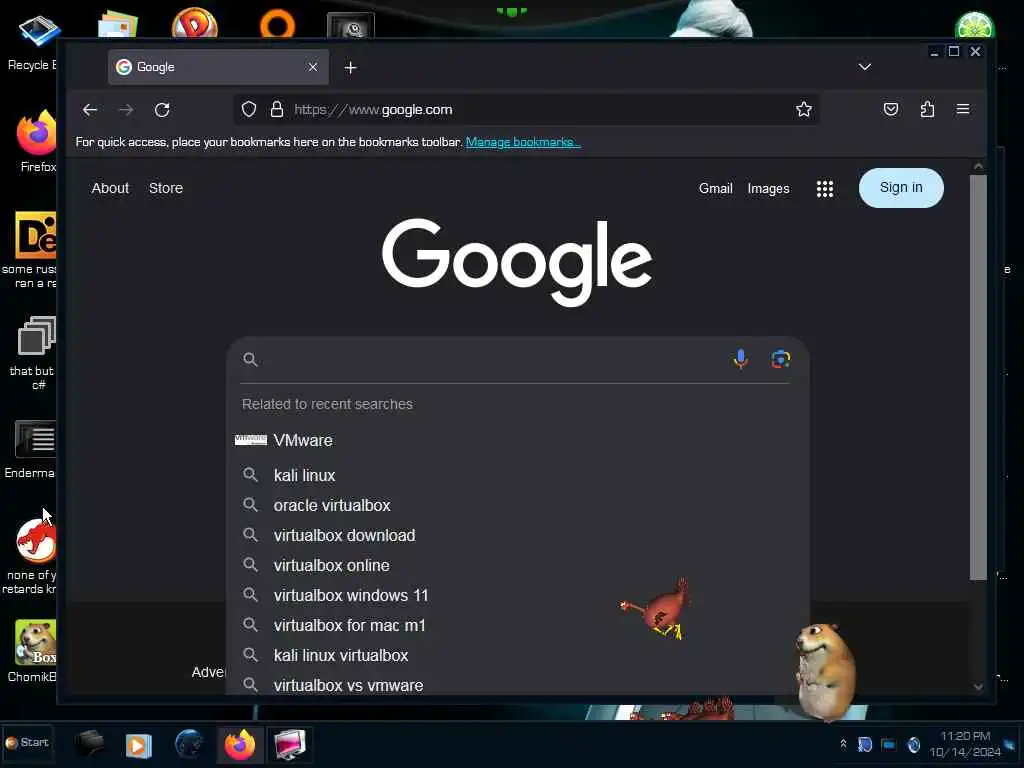Open the tracking protection shield icon
Viewport: 1024px width, 768px height.
(249, 109)
